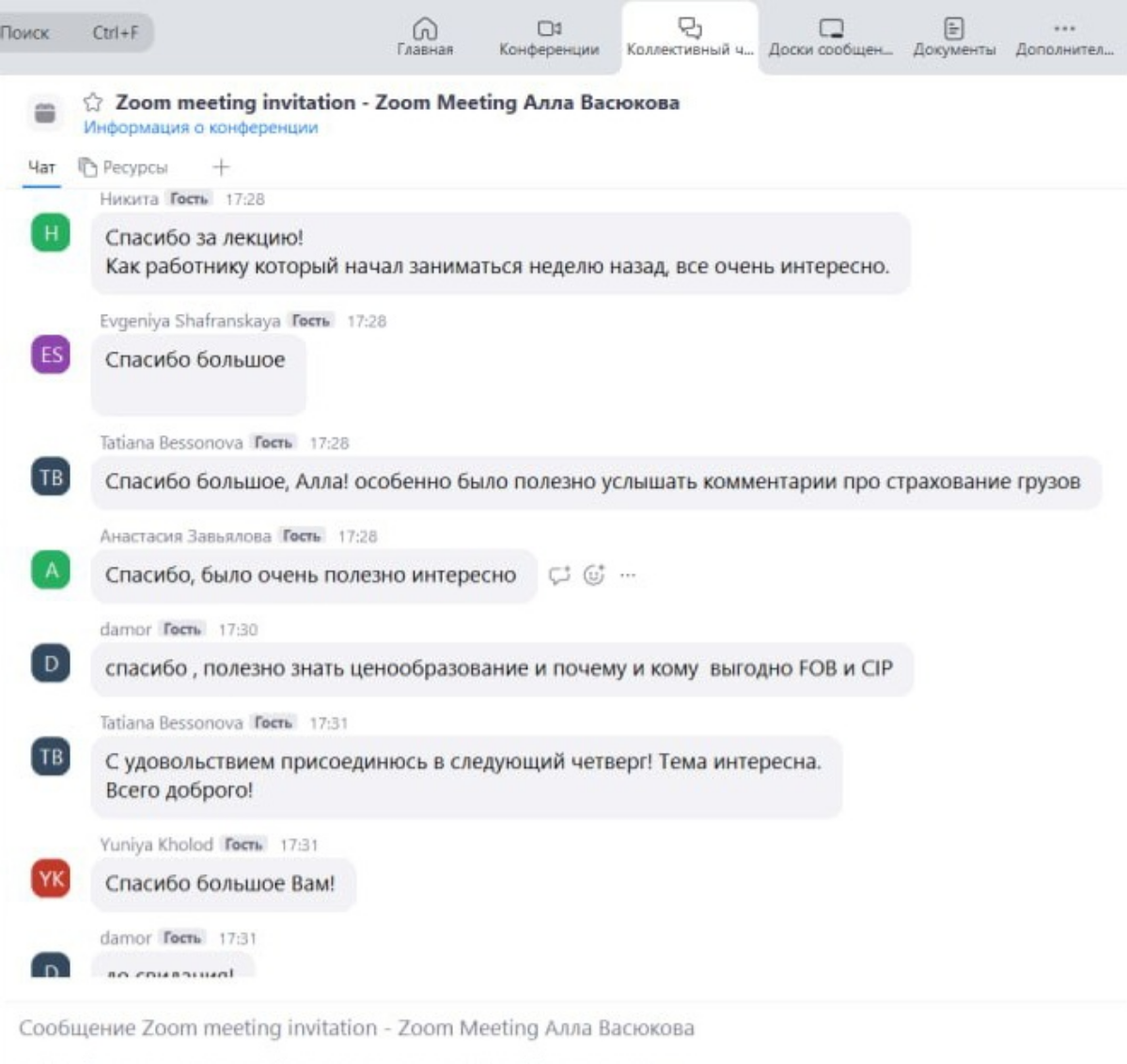The image size is (1127, 1064).
Task: Open the Конференции meetings tab
Action: 549,38
